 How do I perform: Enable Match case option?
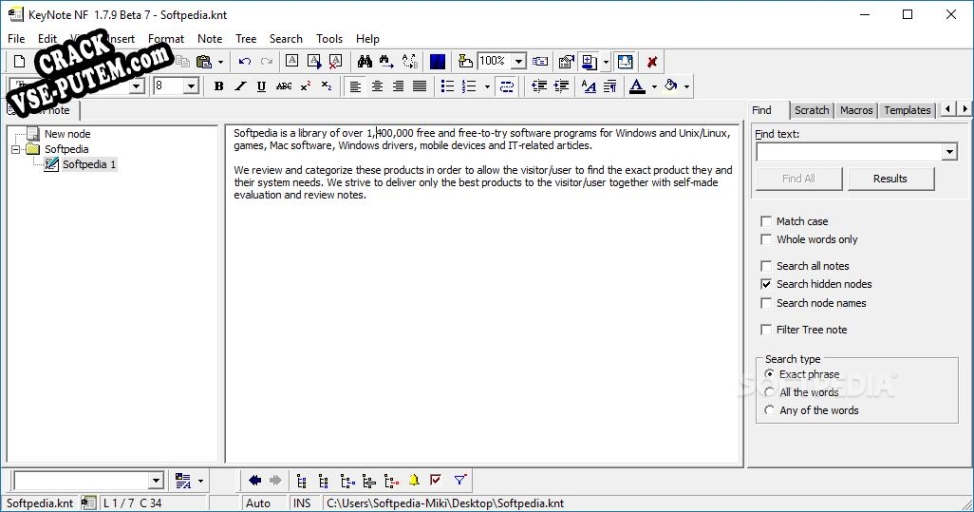(766, 221)
